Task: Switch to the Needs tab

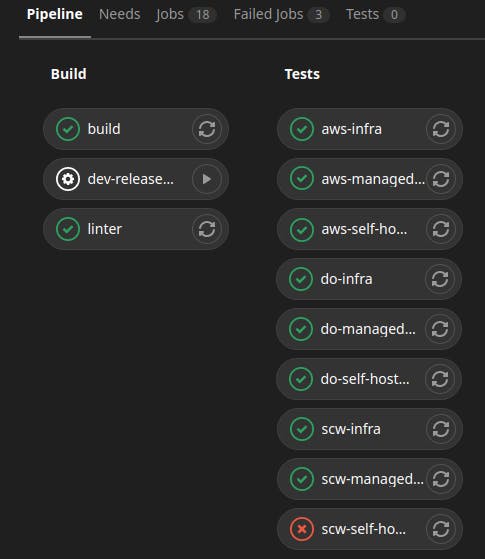Action: pos(119,15)
